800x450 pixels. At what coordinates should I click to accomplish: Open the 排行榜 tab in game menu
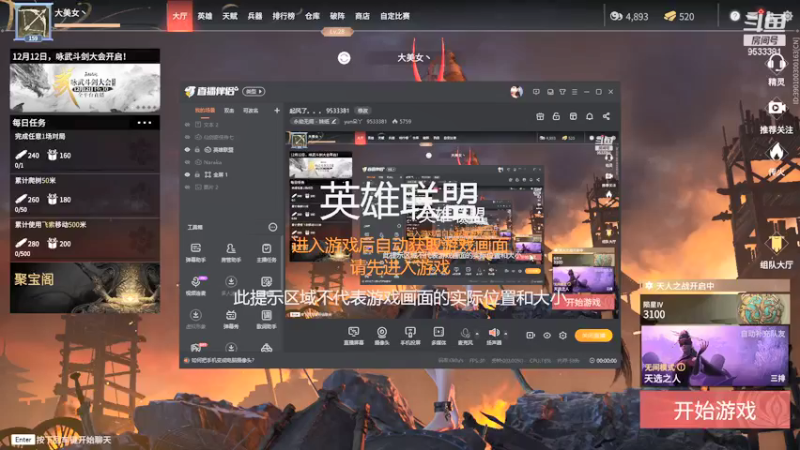[283, 16]
